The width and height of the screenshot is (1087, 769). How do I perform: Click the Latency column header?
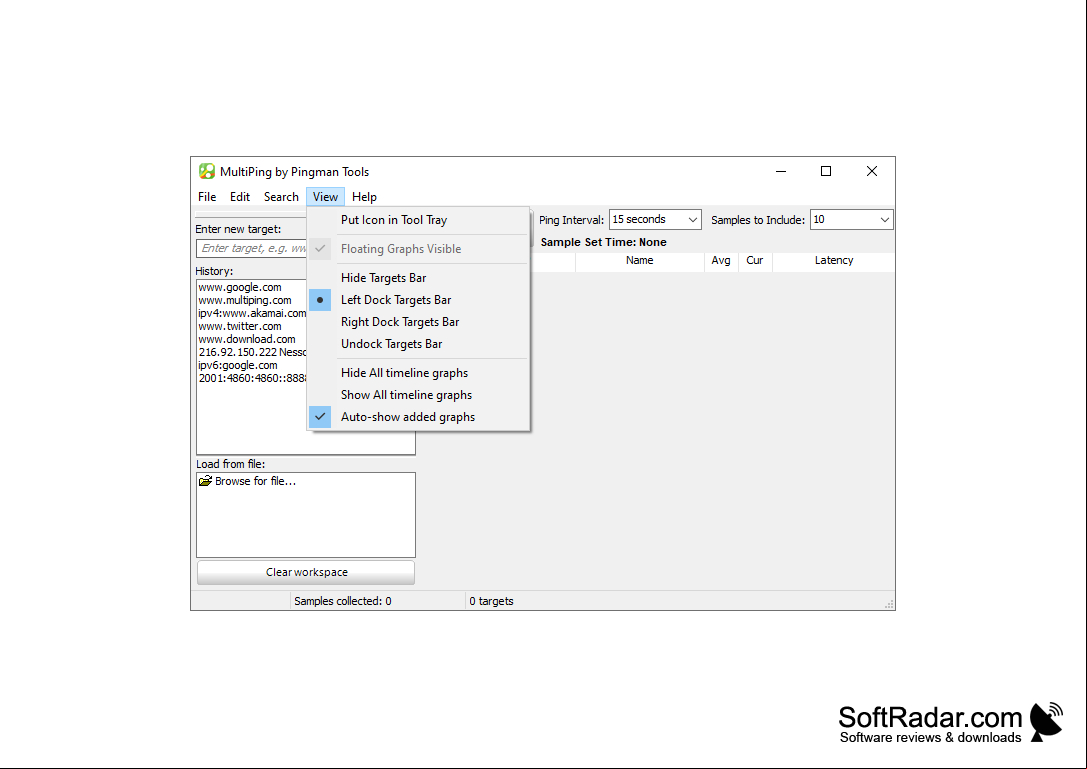point(834,261)
